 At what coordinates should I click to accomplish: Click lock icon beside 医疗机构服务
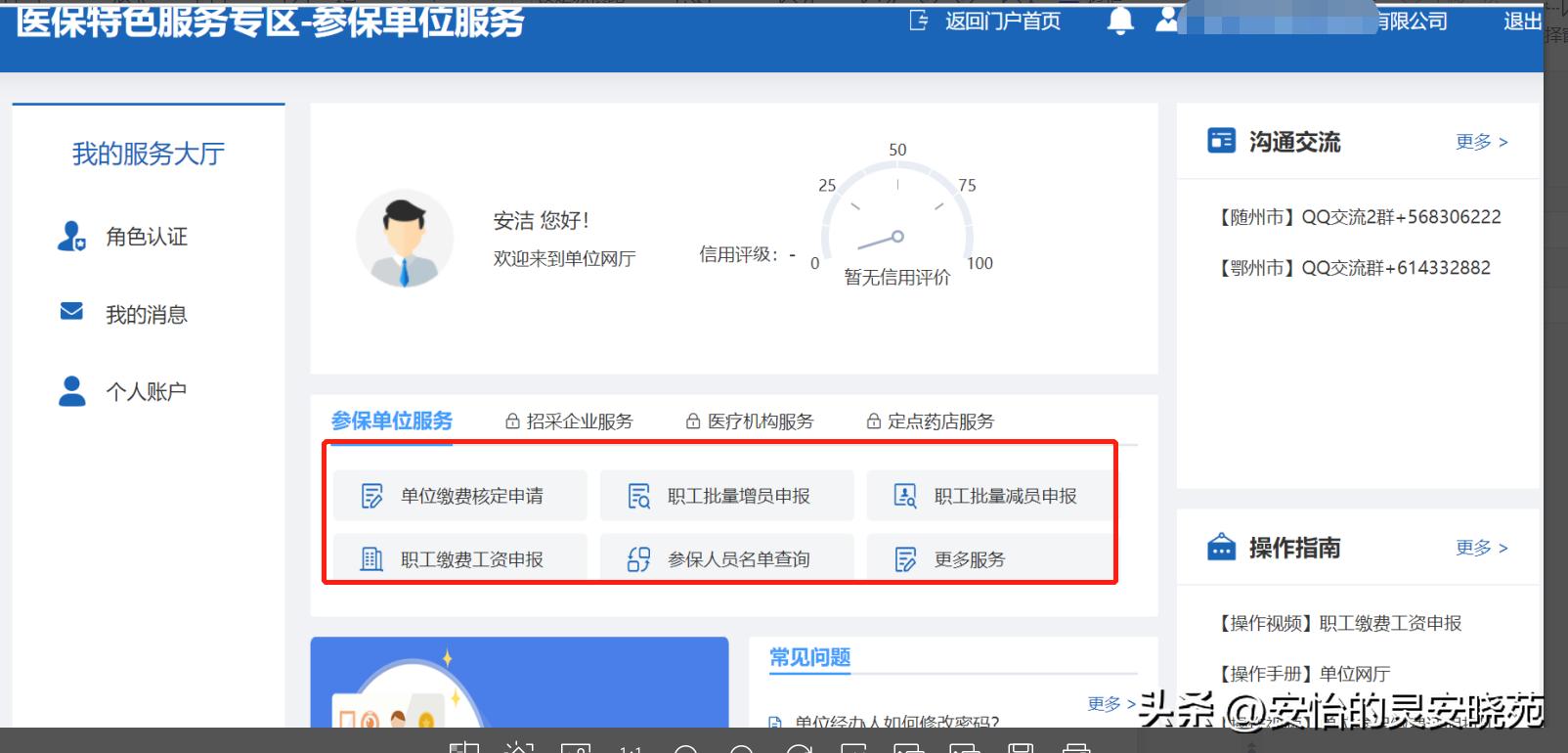693,421
